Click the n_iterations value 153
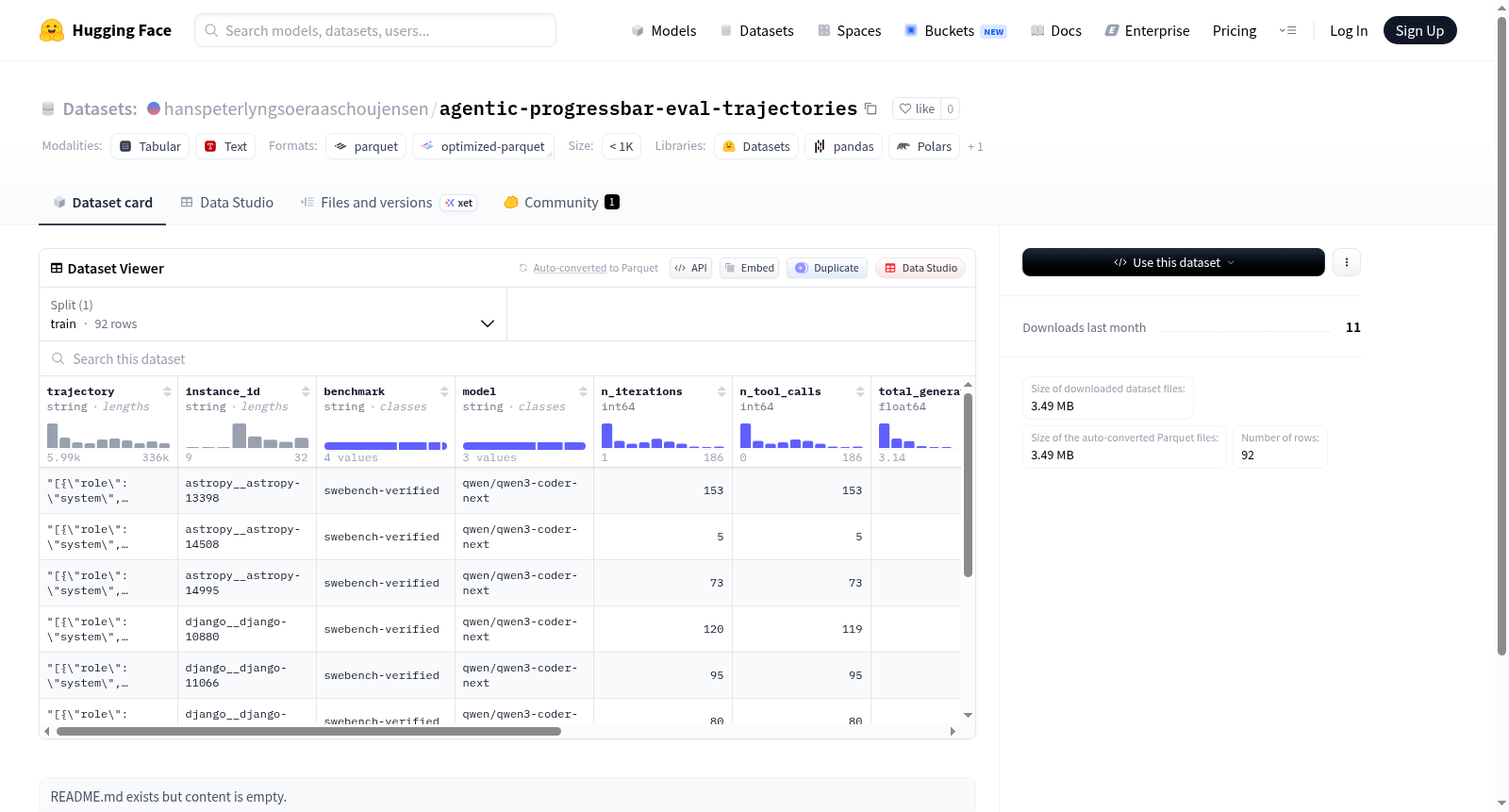 tap(713, 490)
